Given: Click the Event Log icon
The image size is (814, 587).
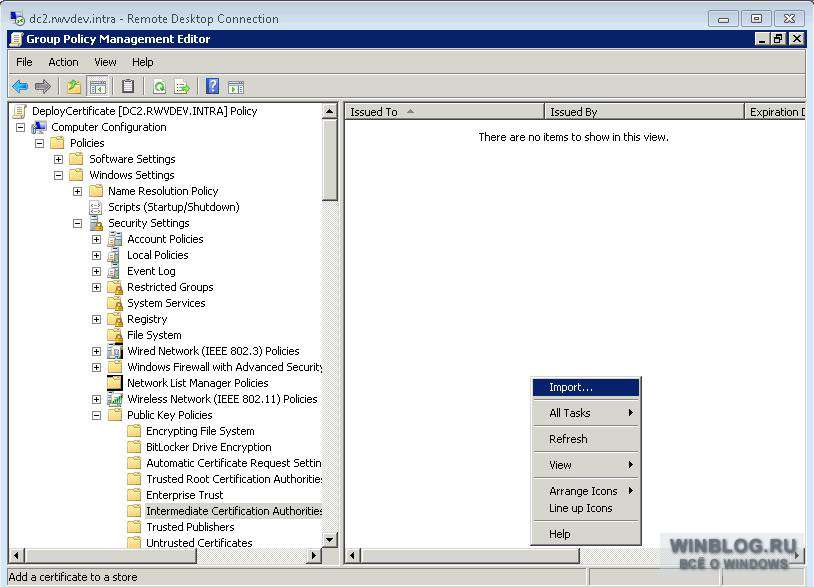Looking at the screenshot, I should click(115, 271).
